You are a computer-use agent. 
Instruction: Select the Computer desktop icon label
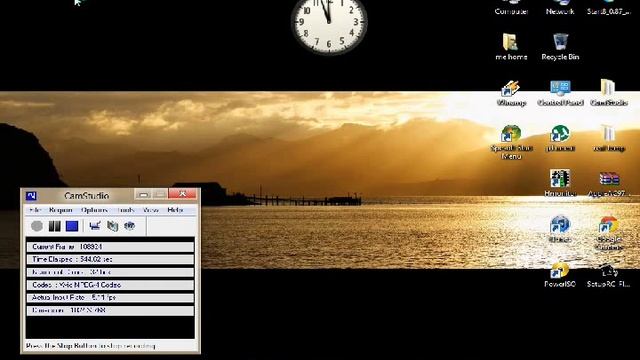511,11
